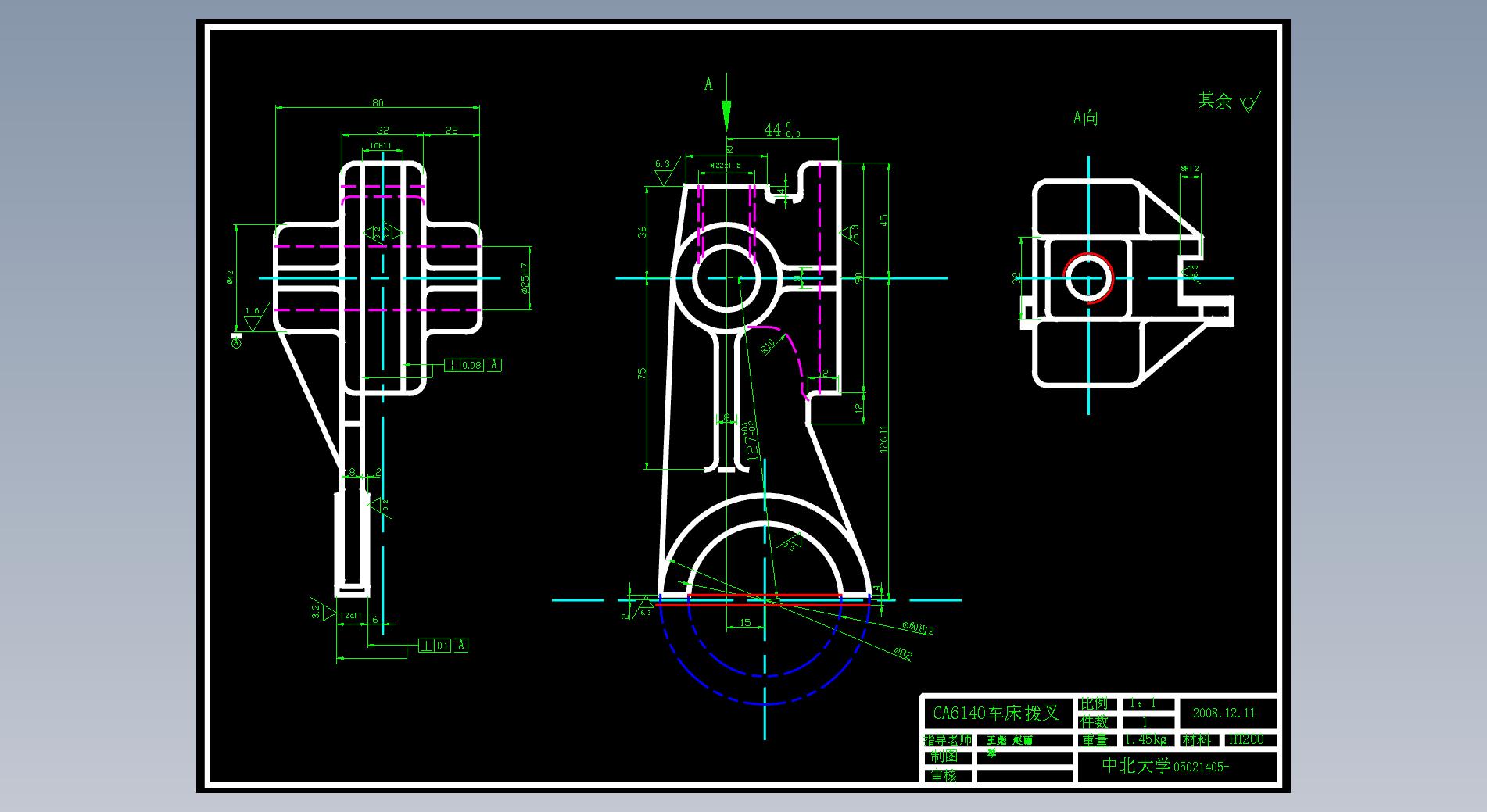This screenshot has width=1487, height=812.
Task: Select the 'Ø42' diameter dimension
Action: pos(230,277)
